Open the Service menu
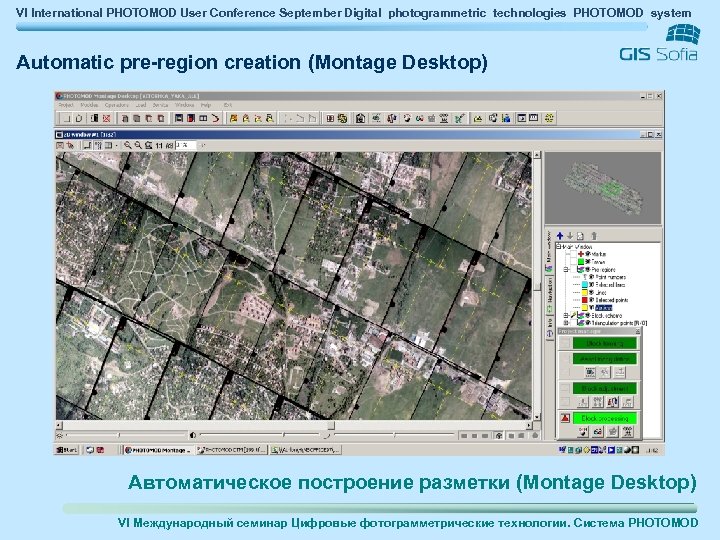The width and height of the screenshot is (720, 540). (x=160, y=105)
